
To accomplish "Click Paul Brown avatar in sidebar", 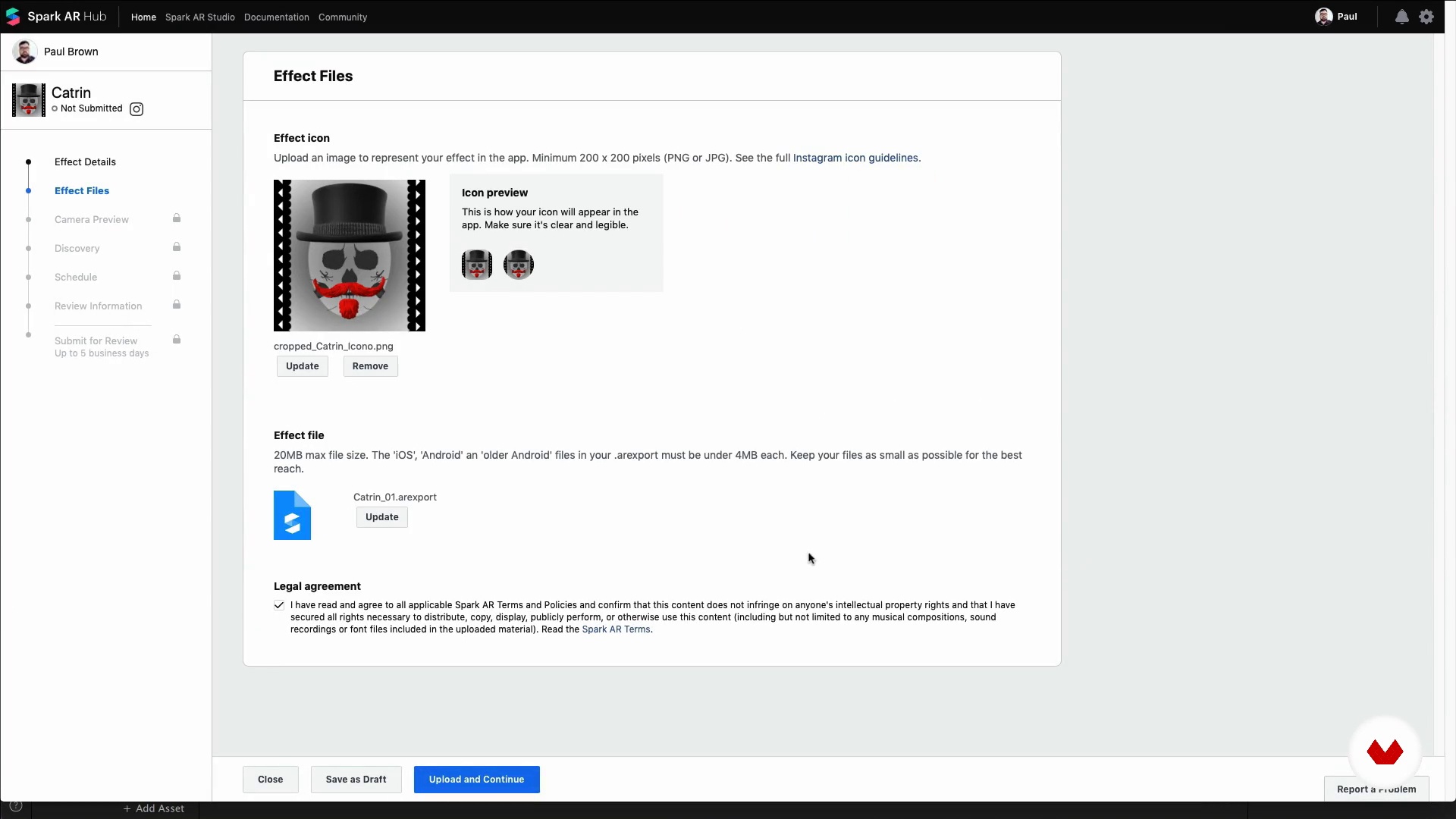I will pos(25,52).
